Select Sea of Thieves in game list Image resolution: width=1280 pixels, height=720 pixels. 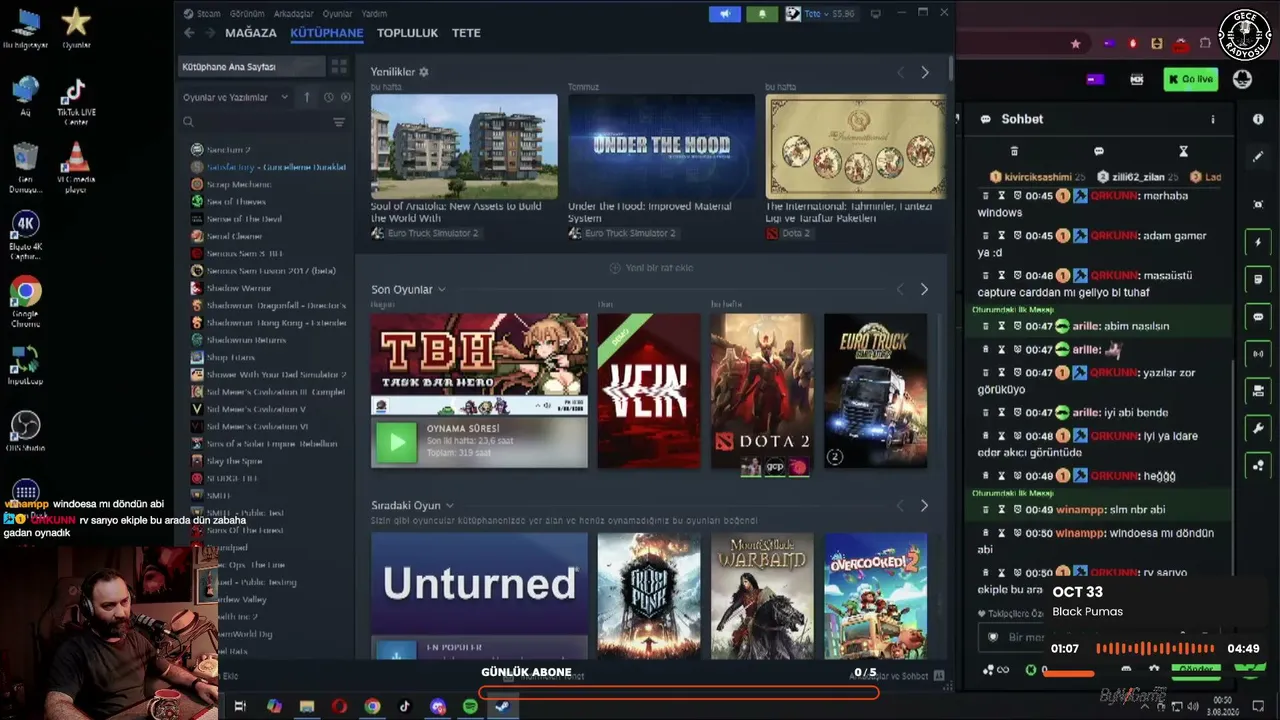[236, 202]
